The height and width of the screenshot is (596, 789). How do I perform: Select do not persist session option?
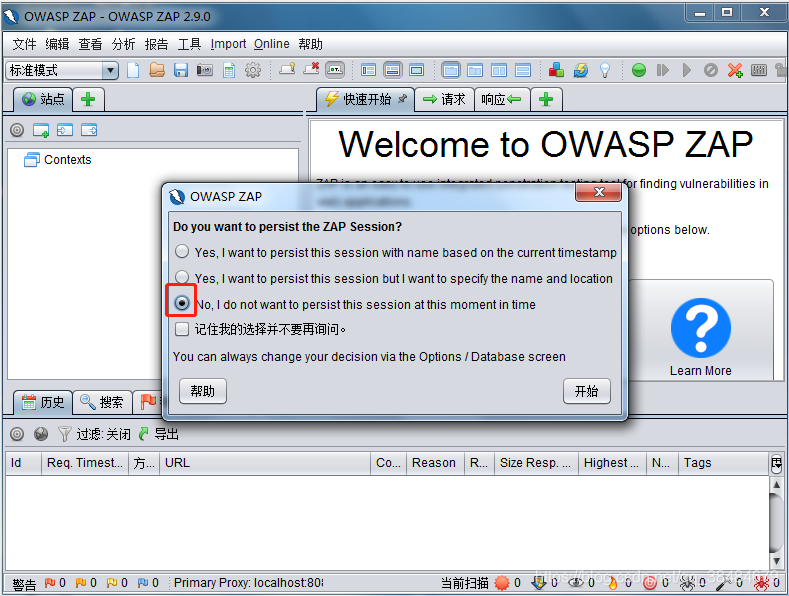(x=182, y=303)
